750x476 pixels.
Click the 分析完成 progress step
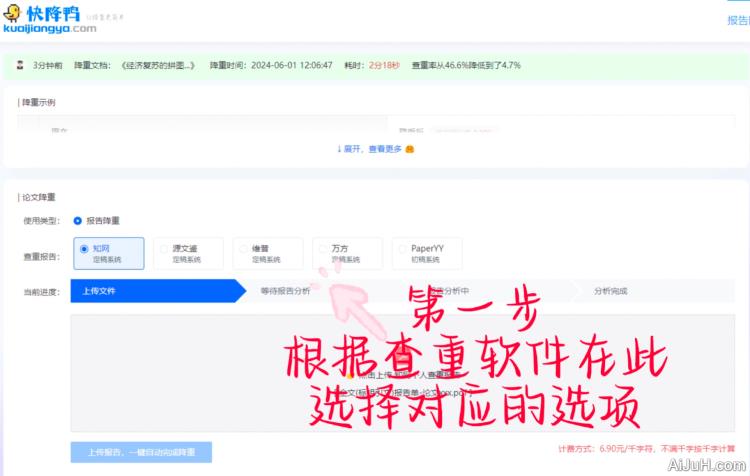click(610, 291)
